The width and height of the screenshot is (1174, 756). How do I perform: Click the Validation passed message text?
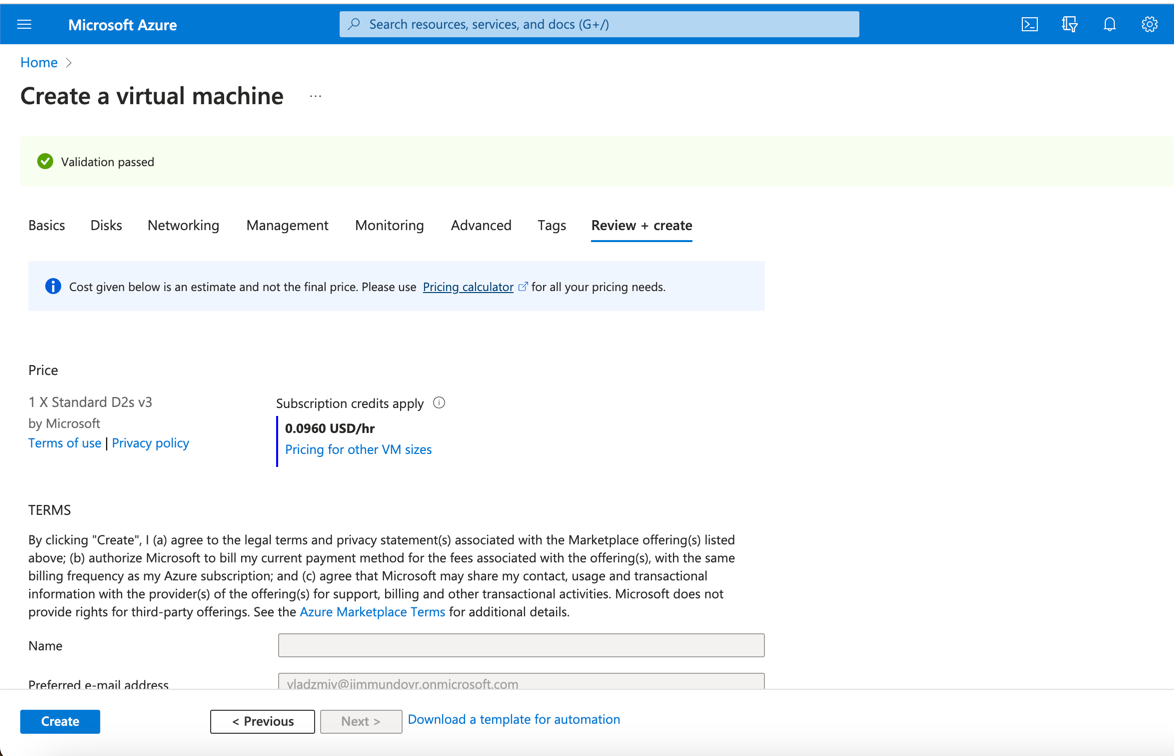108,162
